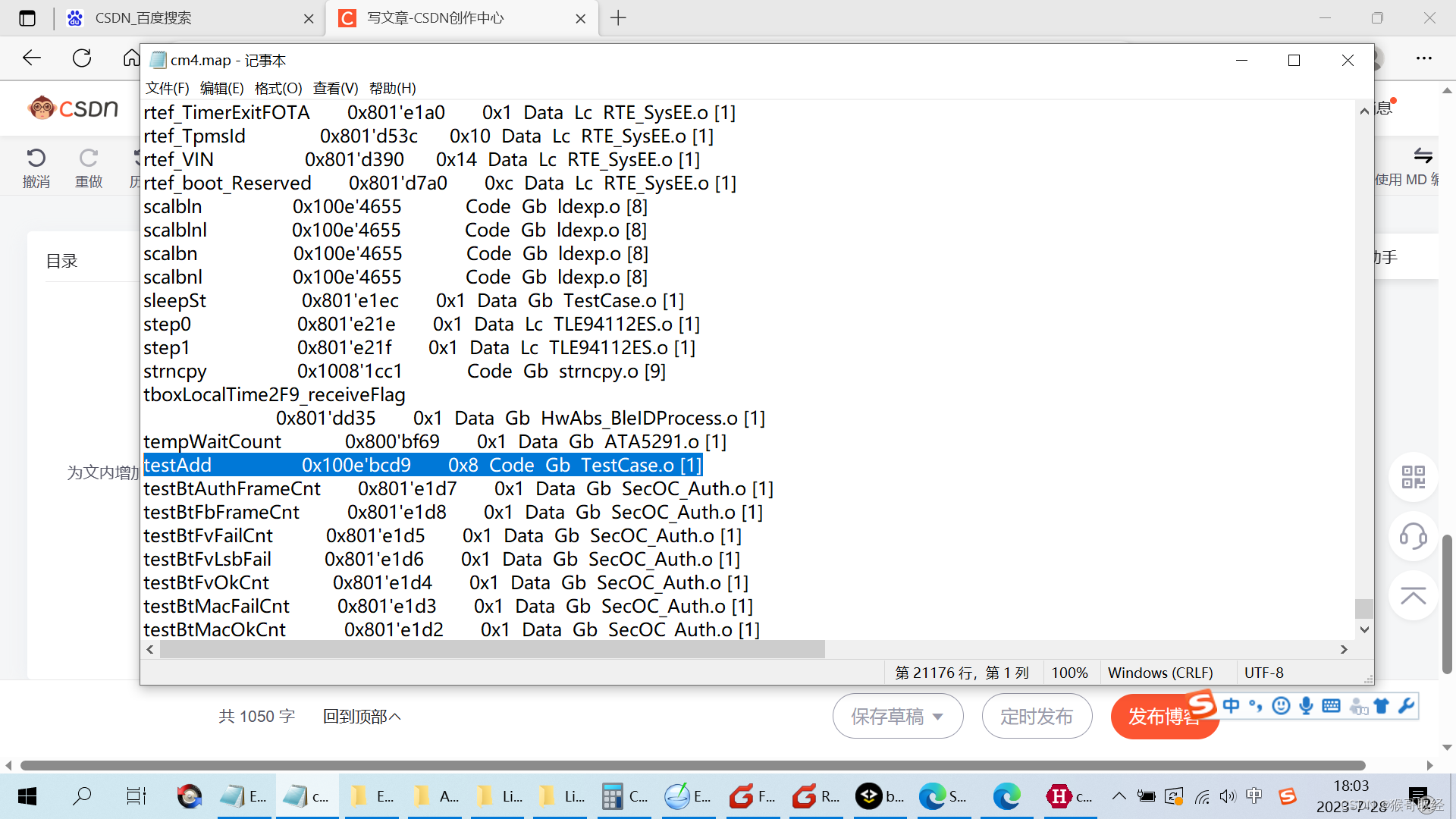Click the 定时发布 button

tap(1036, 717)
